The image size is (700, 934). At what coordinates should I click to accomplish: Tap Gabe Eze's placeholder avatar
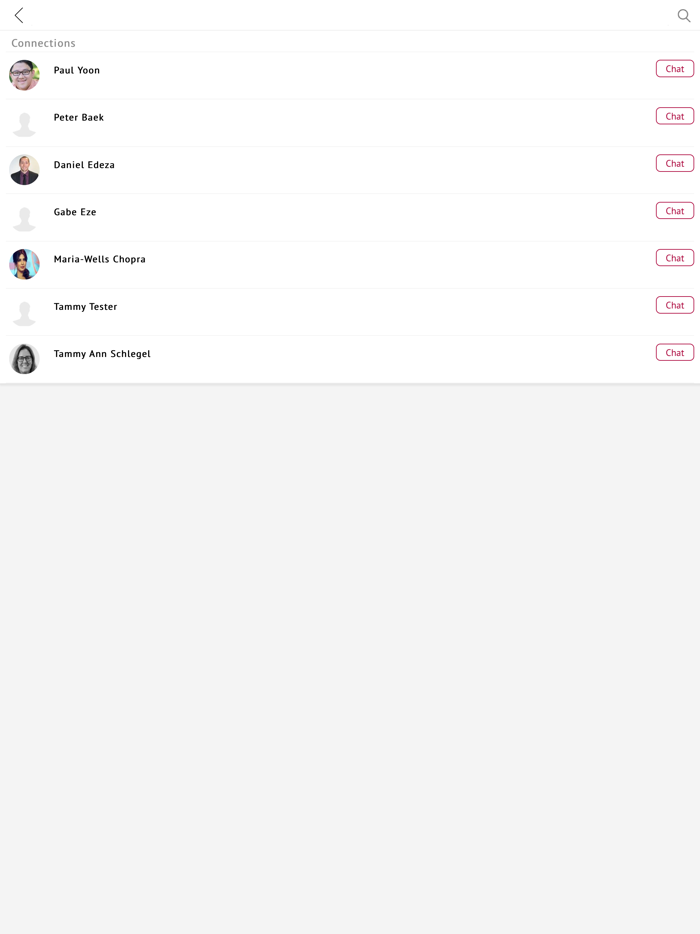[24, 217]
